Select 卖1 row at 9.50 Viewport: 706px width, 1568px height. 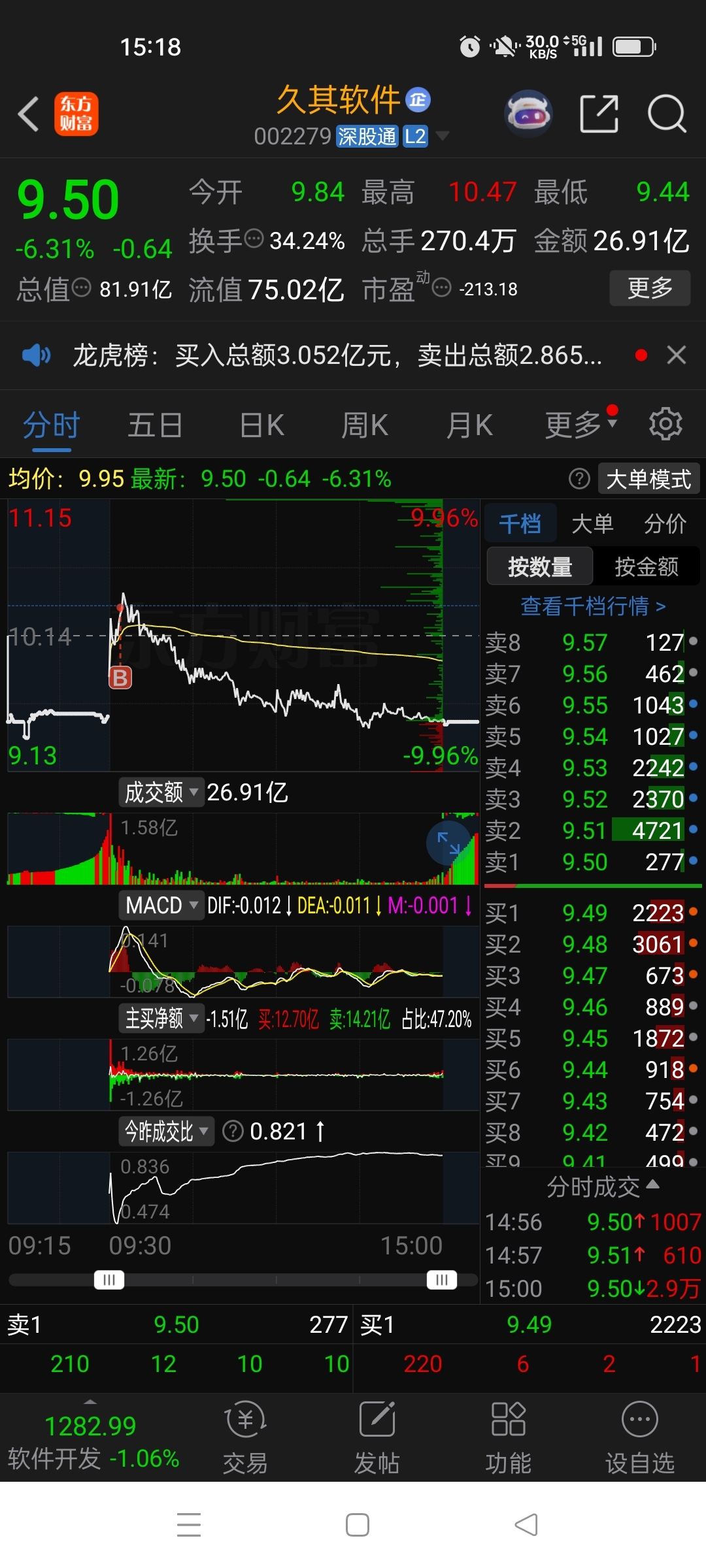click(592, 862)
